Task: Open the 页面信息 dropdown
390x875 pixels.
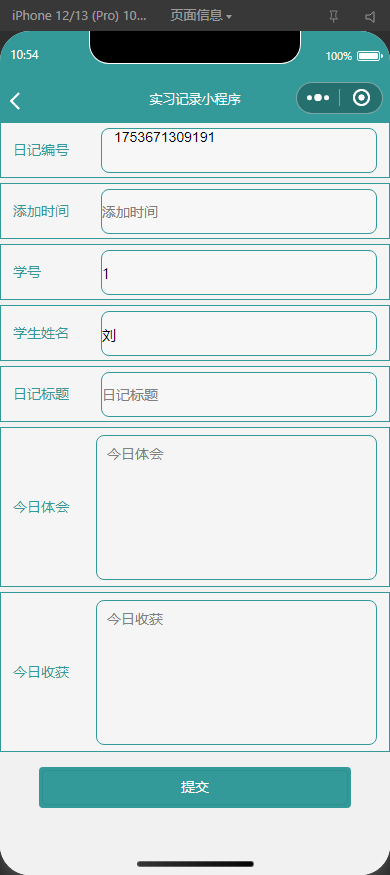Action: [x=201, y=16]
